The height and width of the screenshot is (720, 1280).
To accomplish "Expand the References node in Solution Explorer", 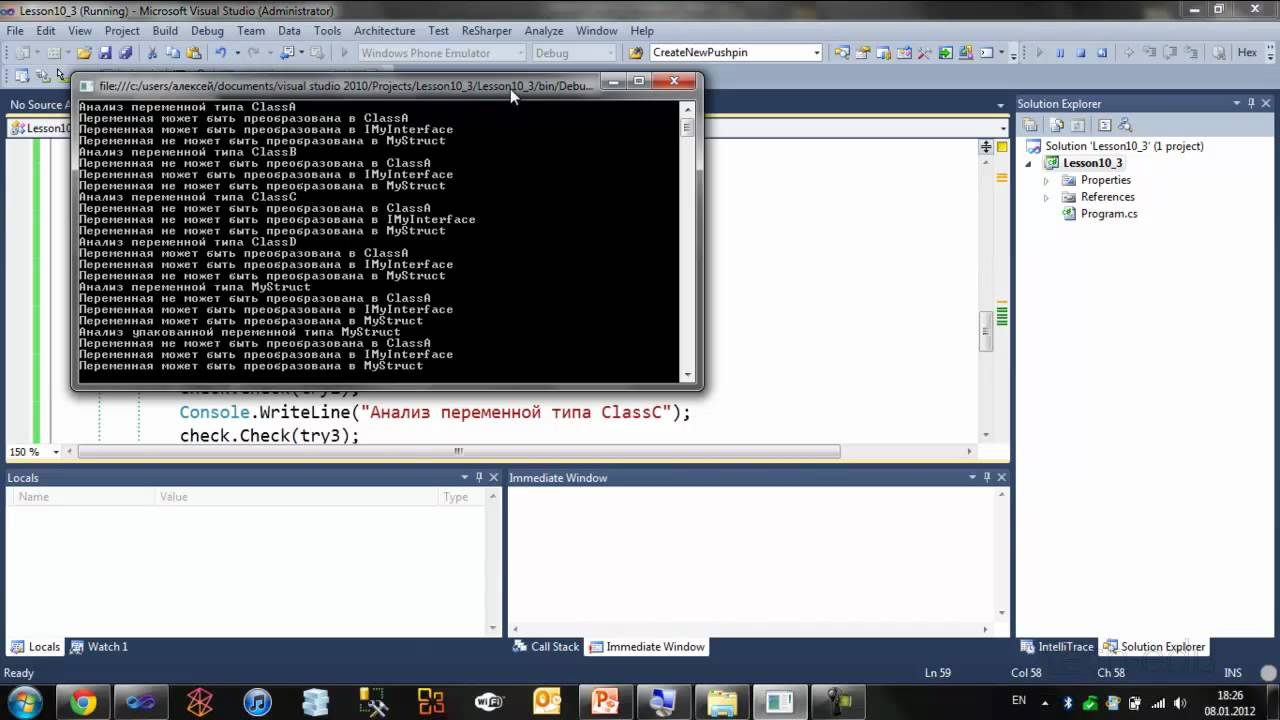I will 1047,198.
